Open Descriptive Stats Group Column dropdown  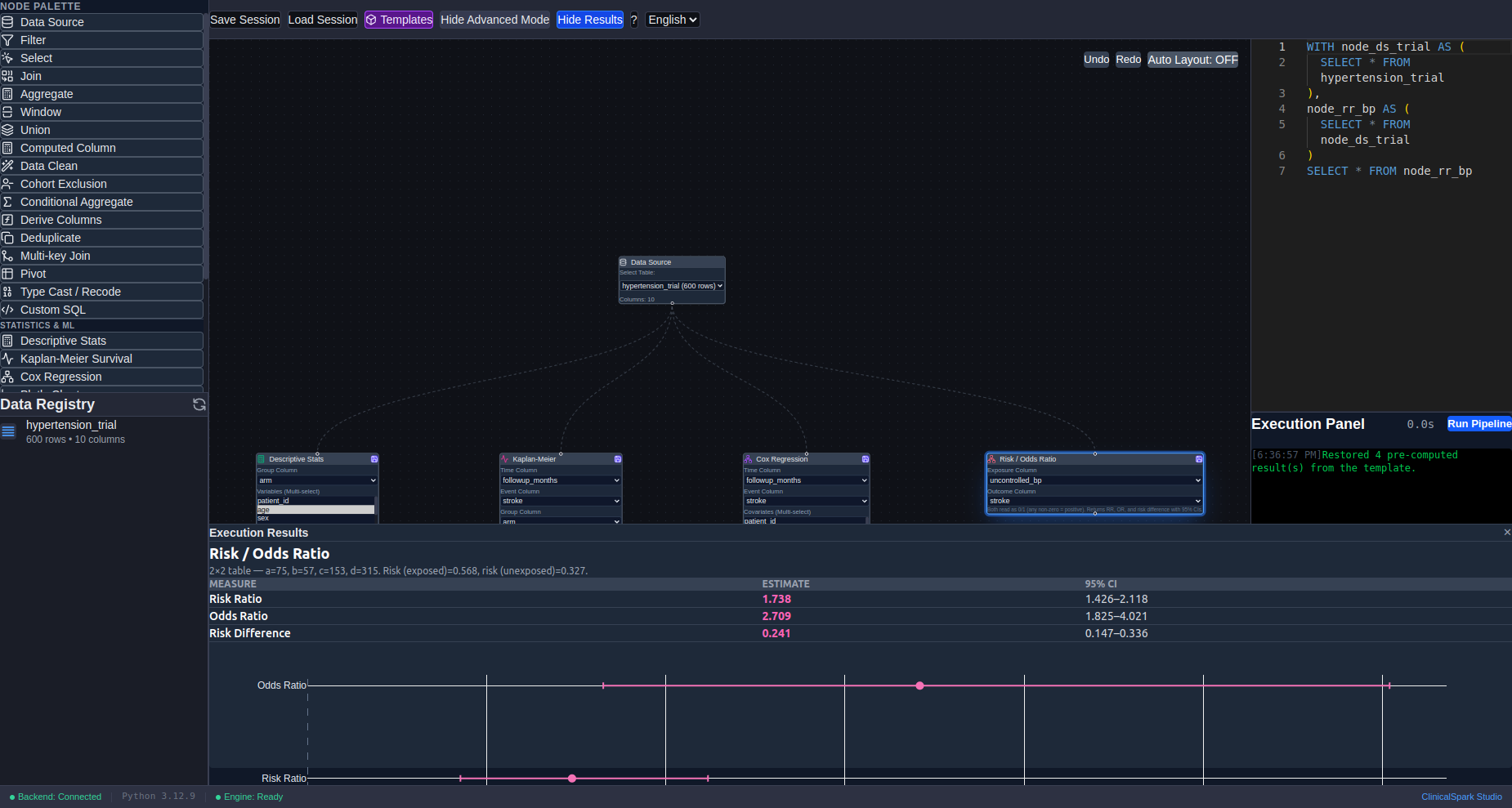click(317, 480)
